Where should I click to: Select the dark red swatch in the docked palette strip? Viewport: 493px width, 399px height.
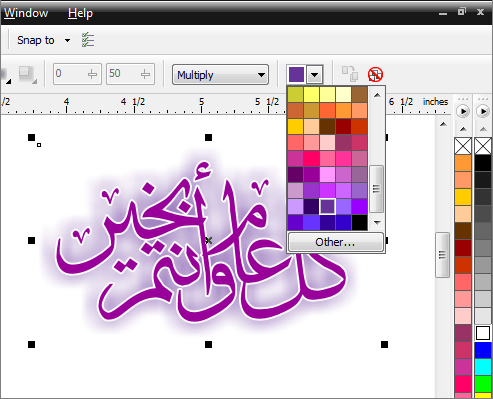pos(463,248)
